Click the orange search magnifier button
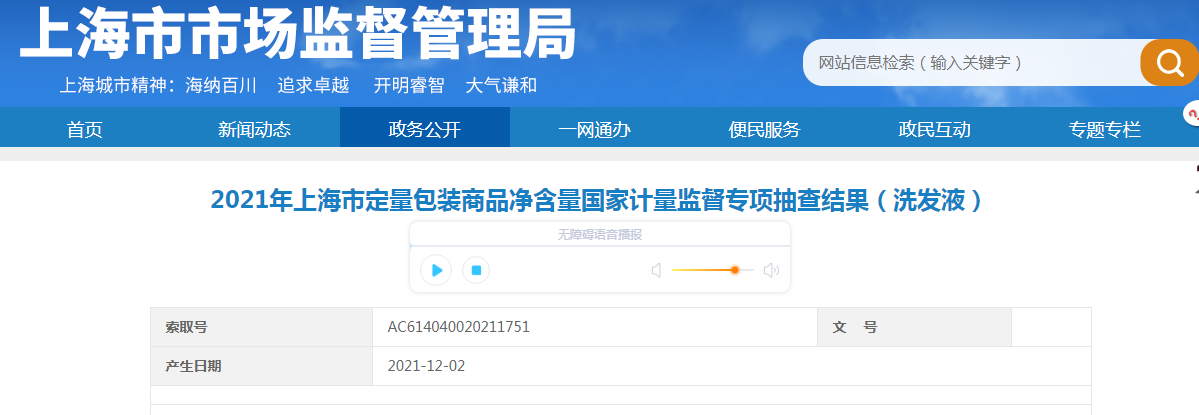Image resolution: width=1199 pixels, height=415 pixels. tap(1169, 63)
